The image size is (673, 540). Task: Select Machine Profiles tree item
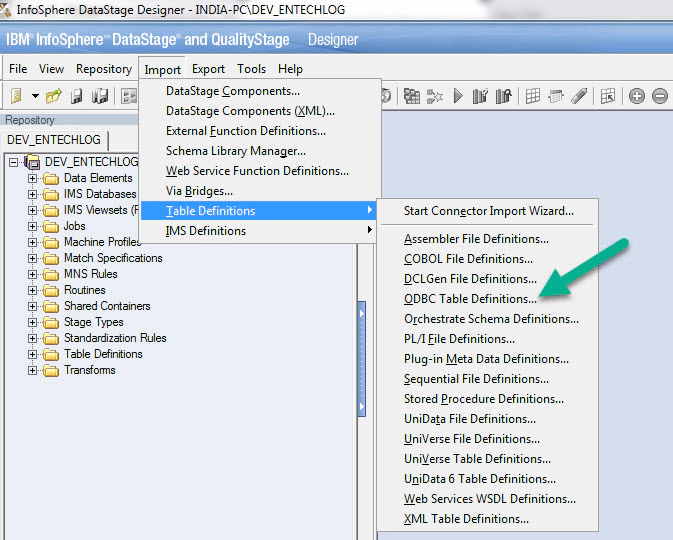(102, 242)
